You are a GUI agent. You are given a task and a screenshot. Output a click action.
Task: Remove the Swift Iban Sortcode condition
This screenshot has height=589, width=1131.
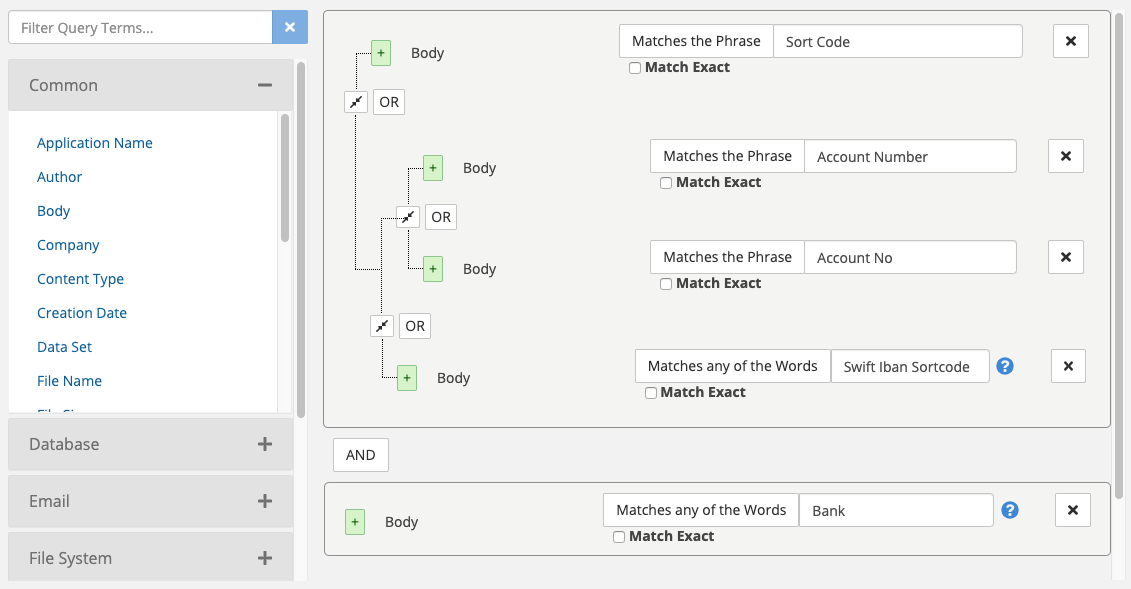point(1068,366)
